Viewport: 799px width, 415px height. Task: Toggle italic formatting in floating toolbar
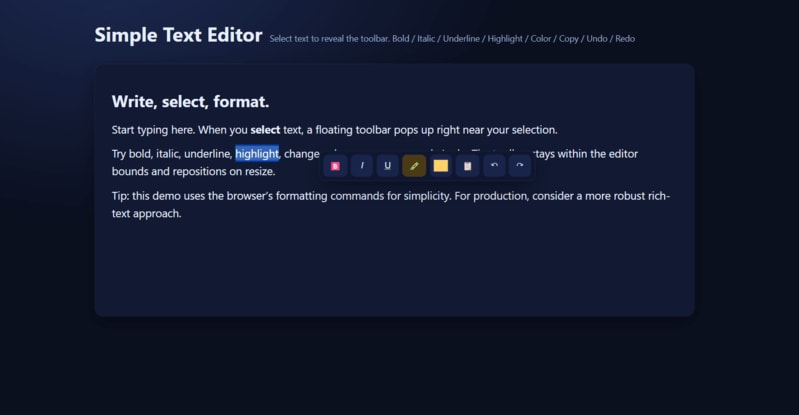coord(362,166)
